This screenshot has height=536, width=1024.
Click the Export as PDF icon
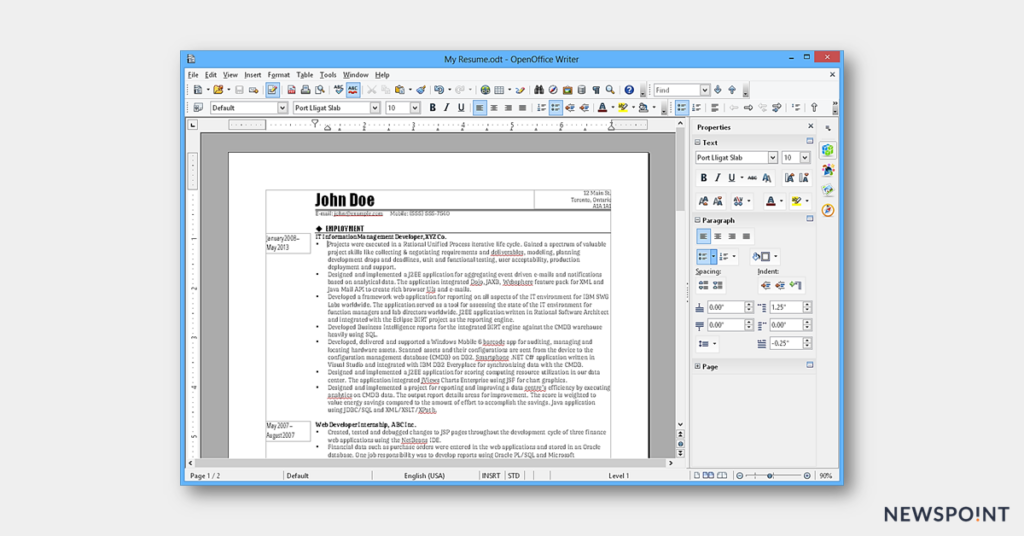pos(291,90)
